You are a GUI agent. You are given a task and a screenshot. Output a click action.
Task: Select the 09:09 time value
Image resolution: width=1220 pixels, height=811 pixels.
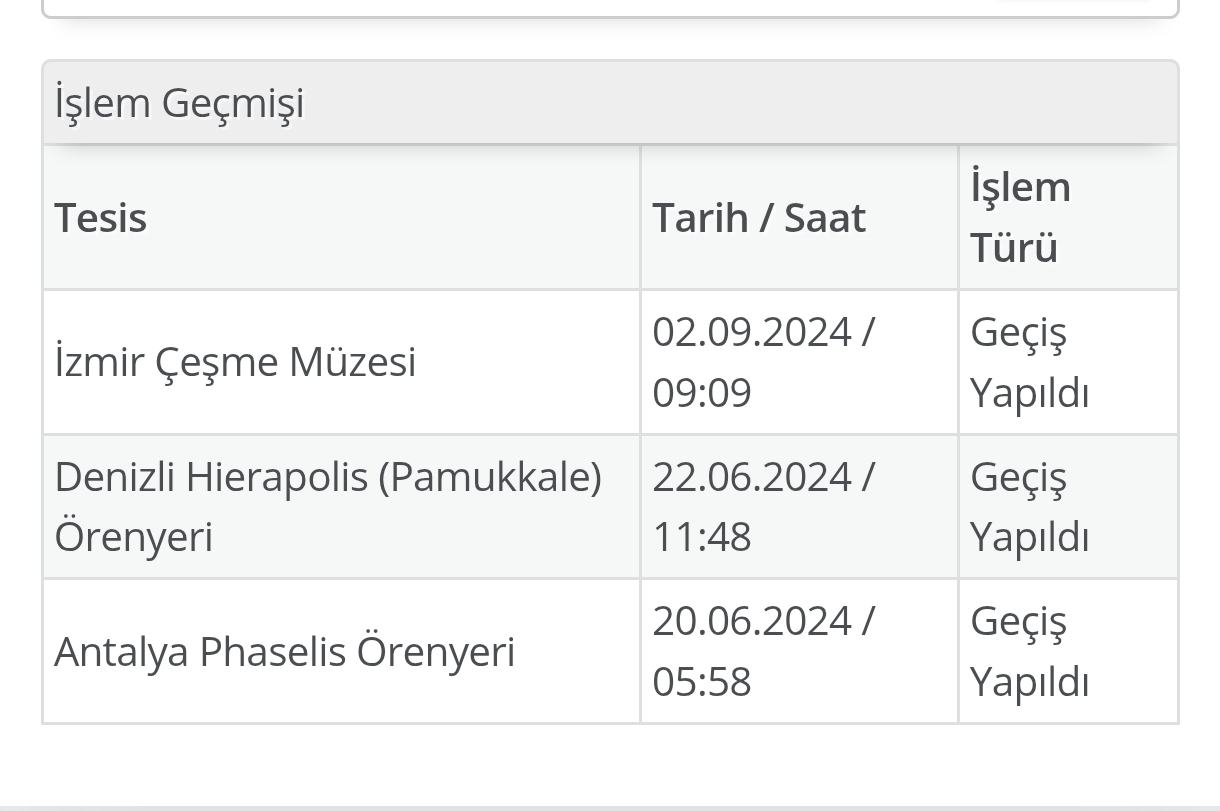point(701,392)
